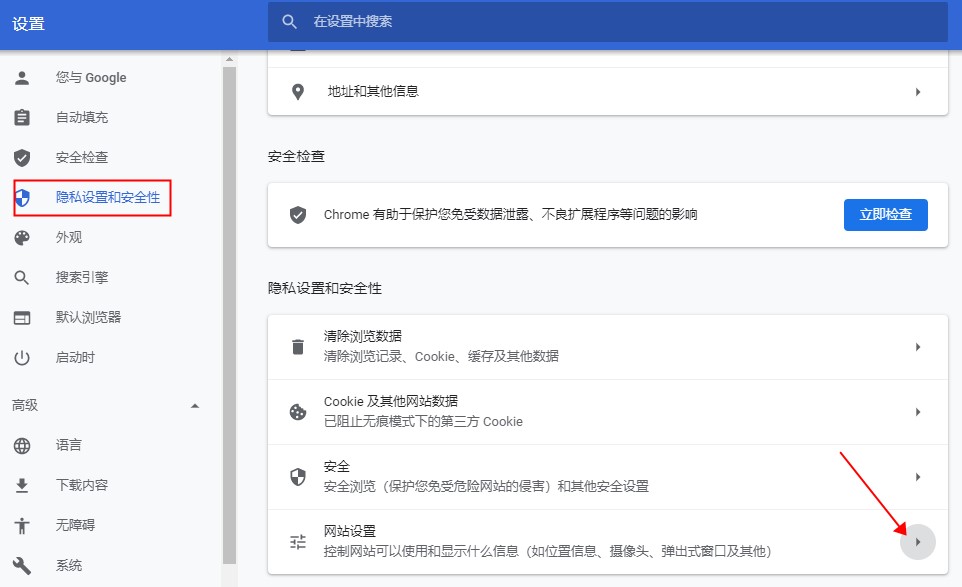
Task: Click the cookie icon for Cookie 及其他网站数据
Action: 298,412
